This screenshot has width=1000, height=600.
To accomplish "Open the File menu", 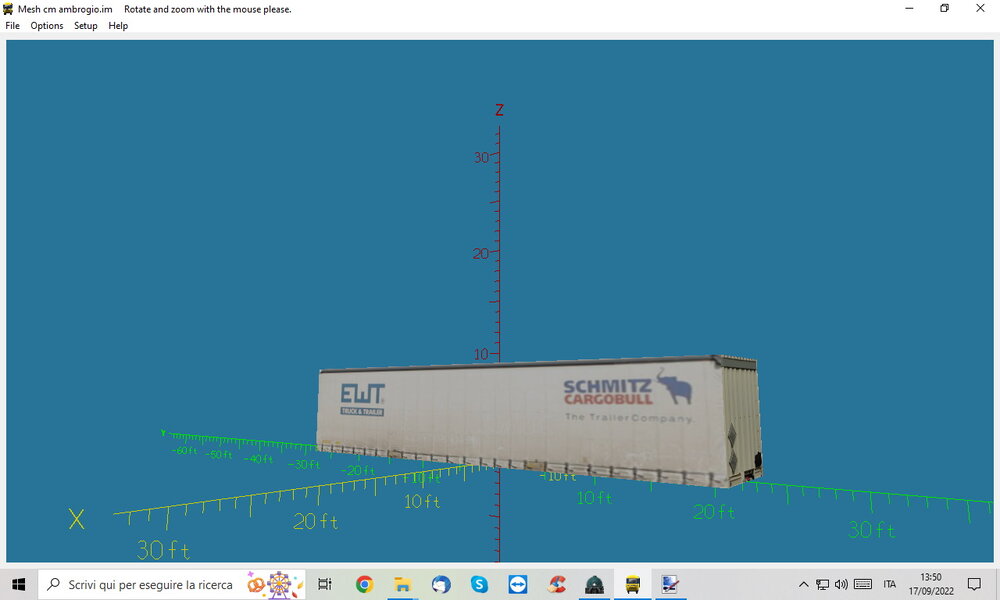I will (x=12, y=26).
